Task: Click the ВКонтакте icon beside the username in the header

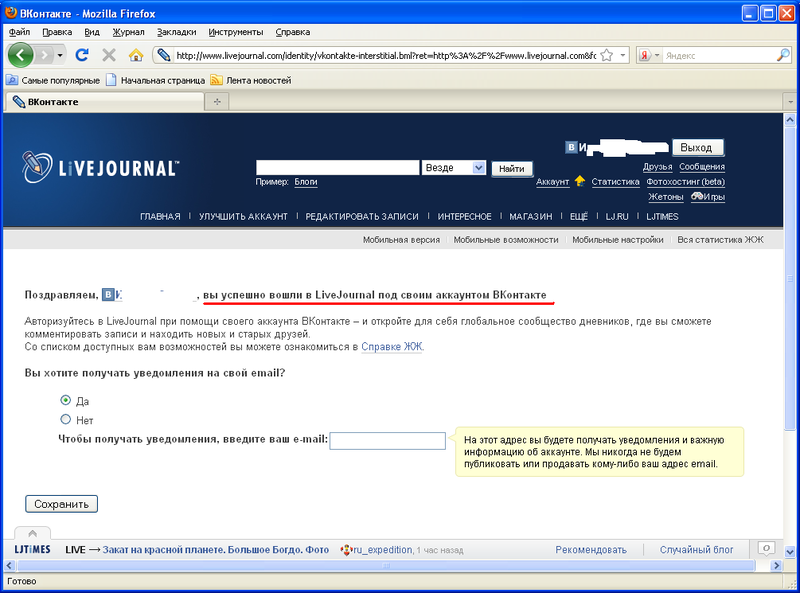Action: point(571,147)
